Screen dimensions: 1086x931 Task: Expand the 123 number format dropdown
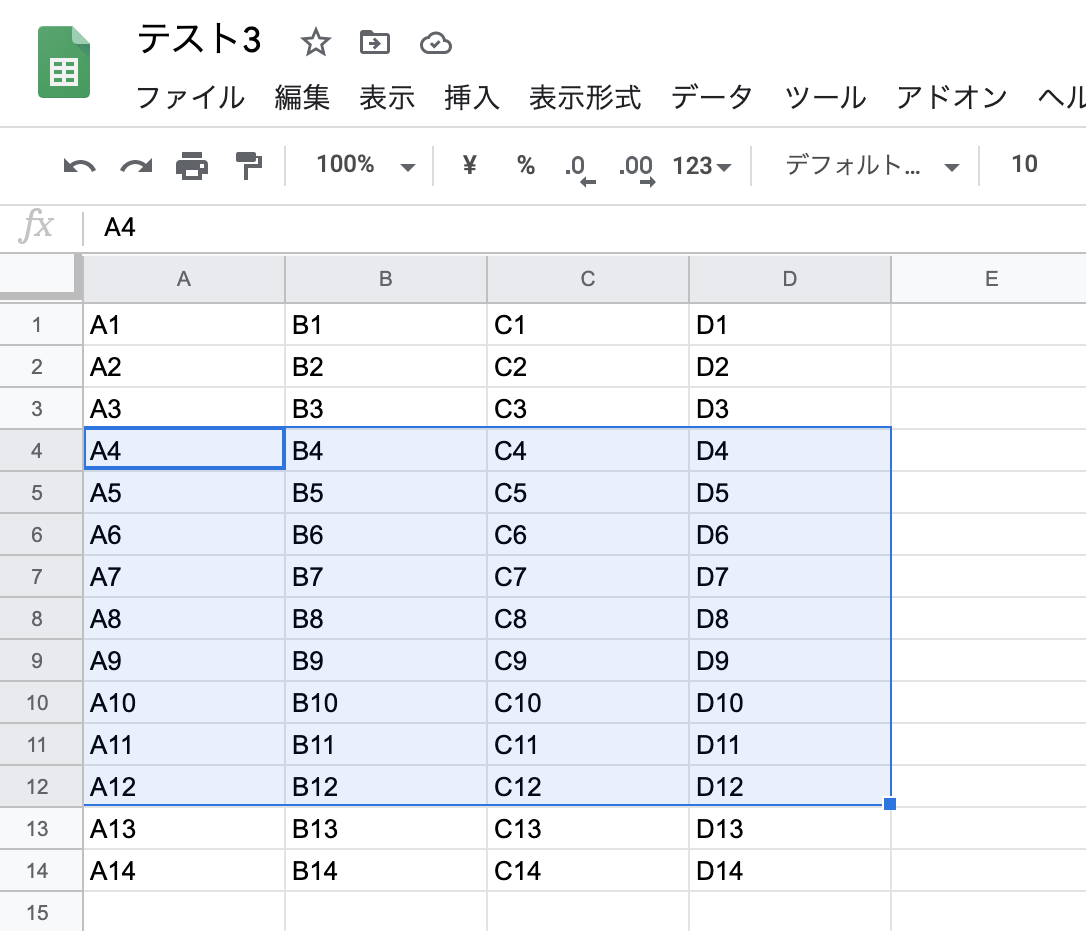[x=702, y=166]
